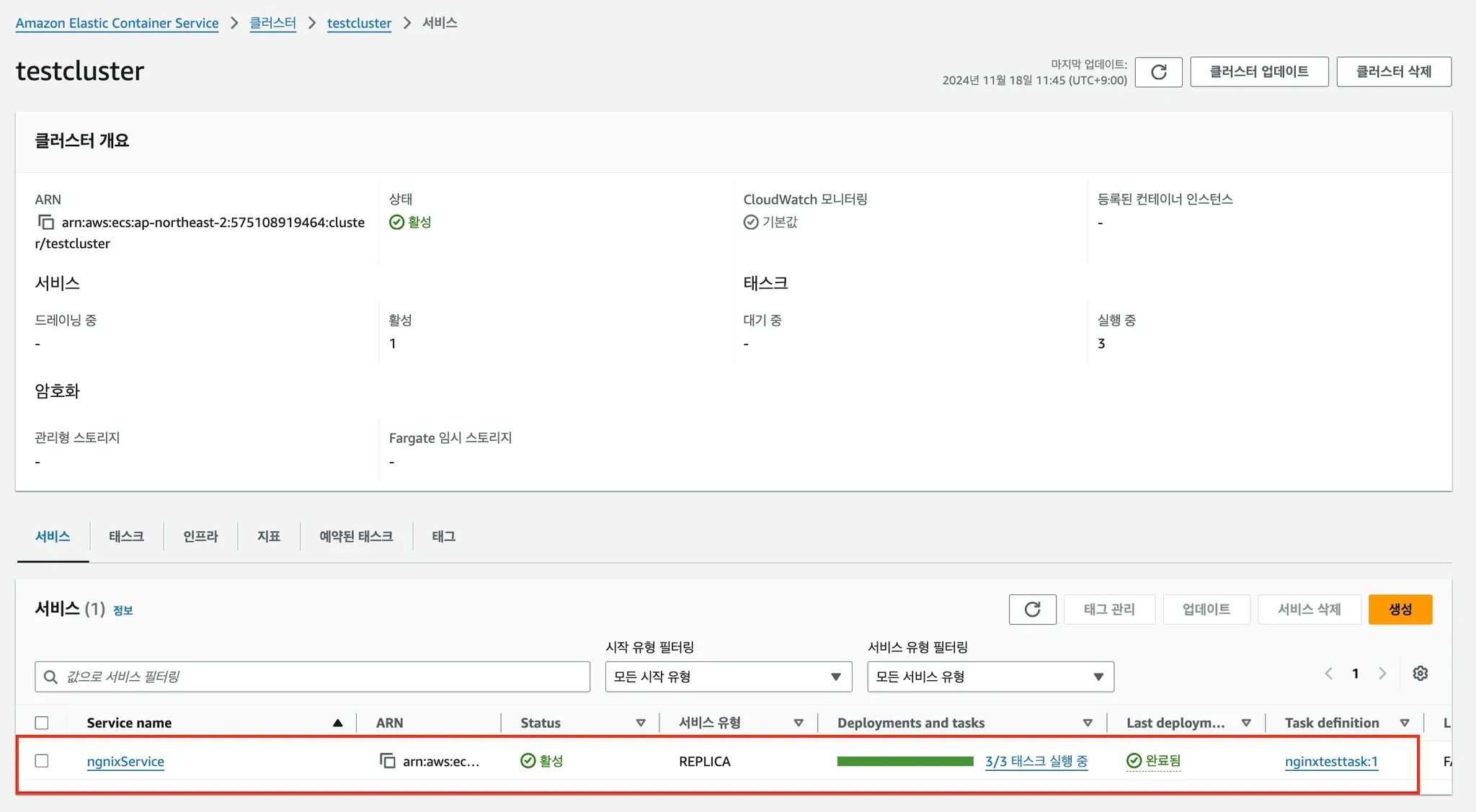
Task: Open the 3/3 태스크 실행 중 link
Action: pyautogui.click(x=1036, y=762)
